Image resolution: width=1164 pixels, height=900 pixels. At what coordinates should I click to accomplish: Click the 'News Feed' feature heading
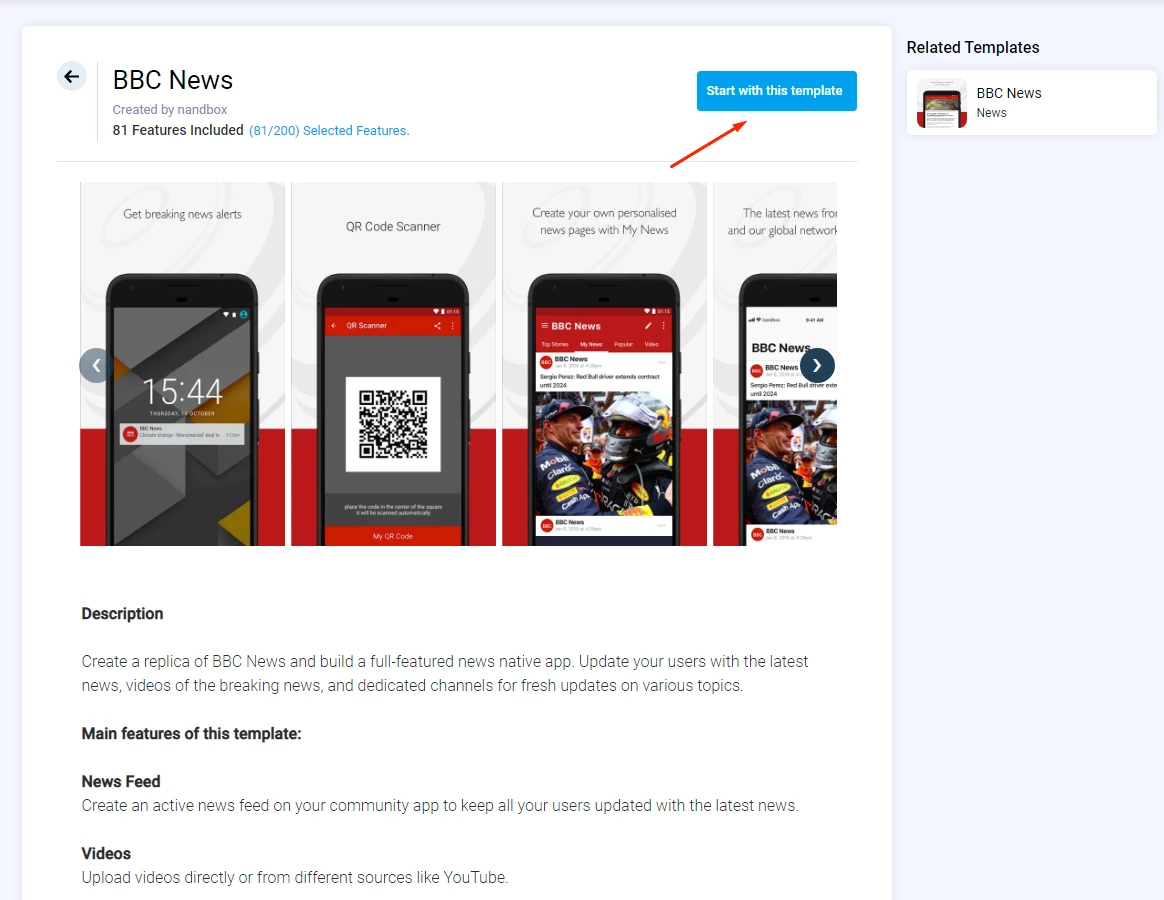[x=121, y=781]
